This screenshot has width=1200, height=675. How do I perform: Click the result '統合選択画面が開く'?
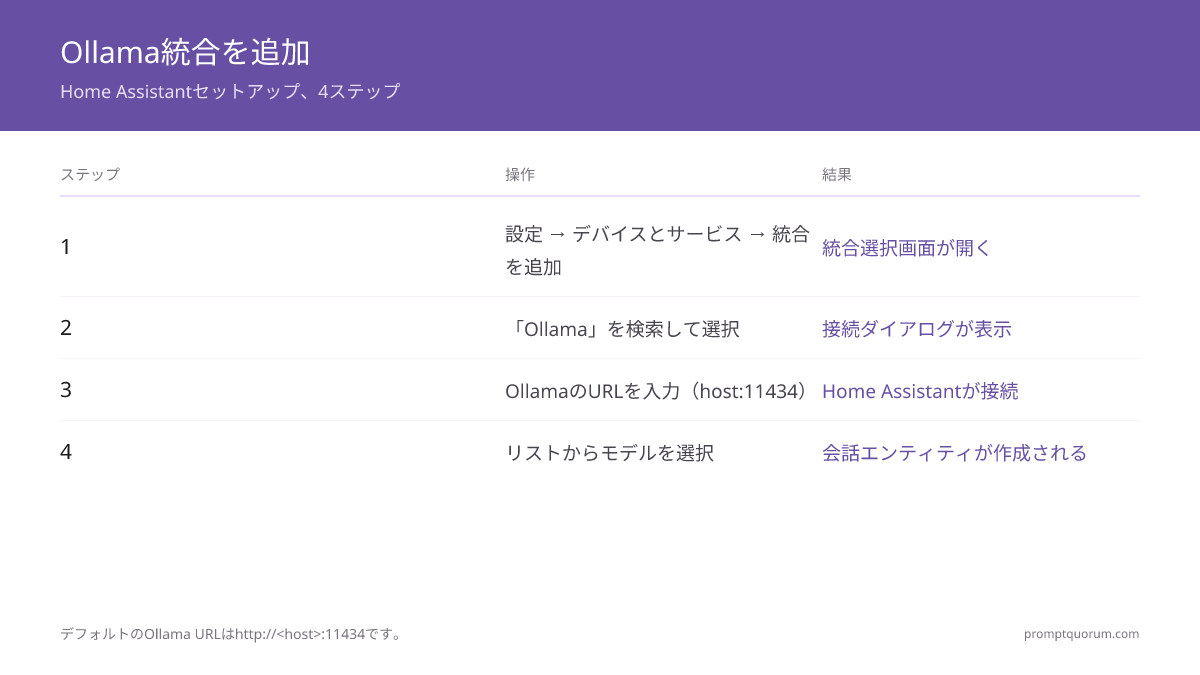[x=906, y=248]
